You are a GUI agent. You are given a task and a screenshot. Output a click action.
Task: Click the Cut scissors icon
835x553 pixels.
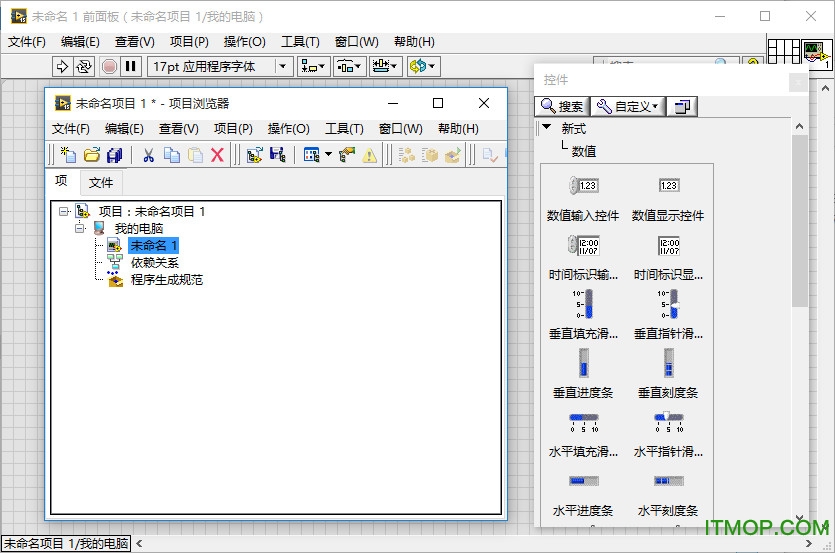[149, 155]
